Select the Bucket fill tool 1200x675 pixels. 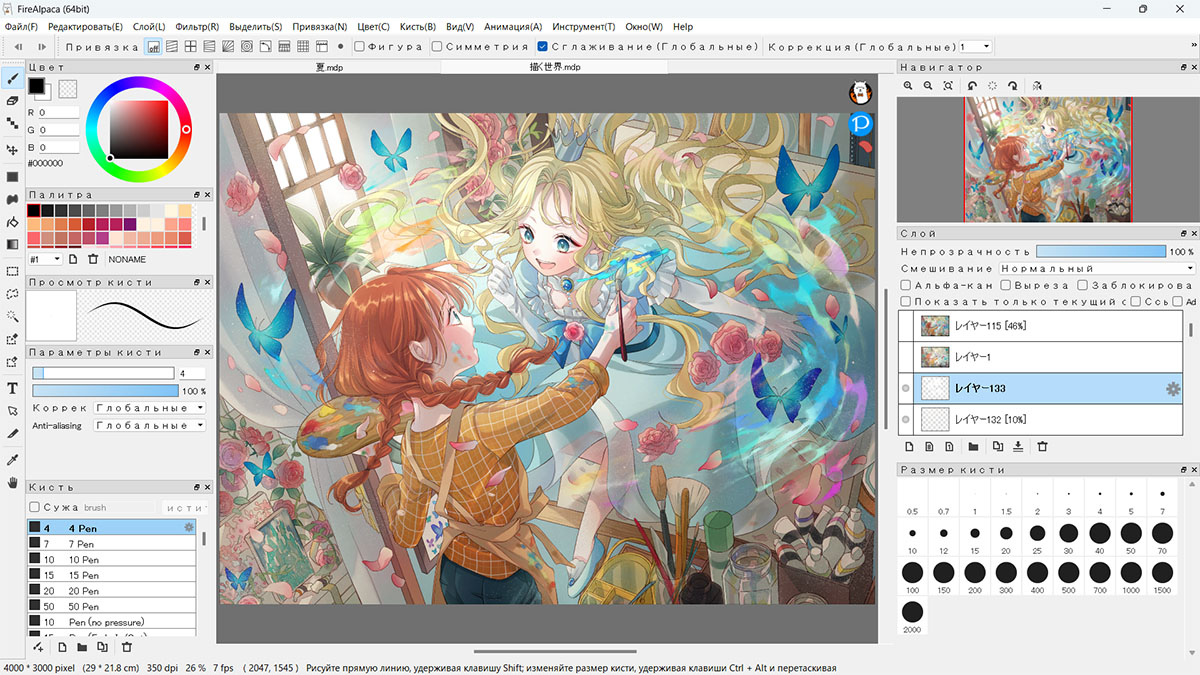13,221
